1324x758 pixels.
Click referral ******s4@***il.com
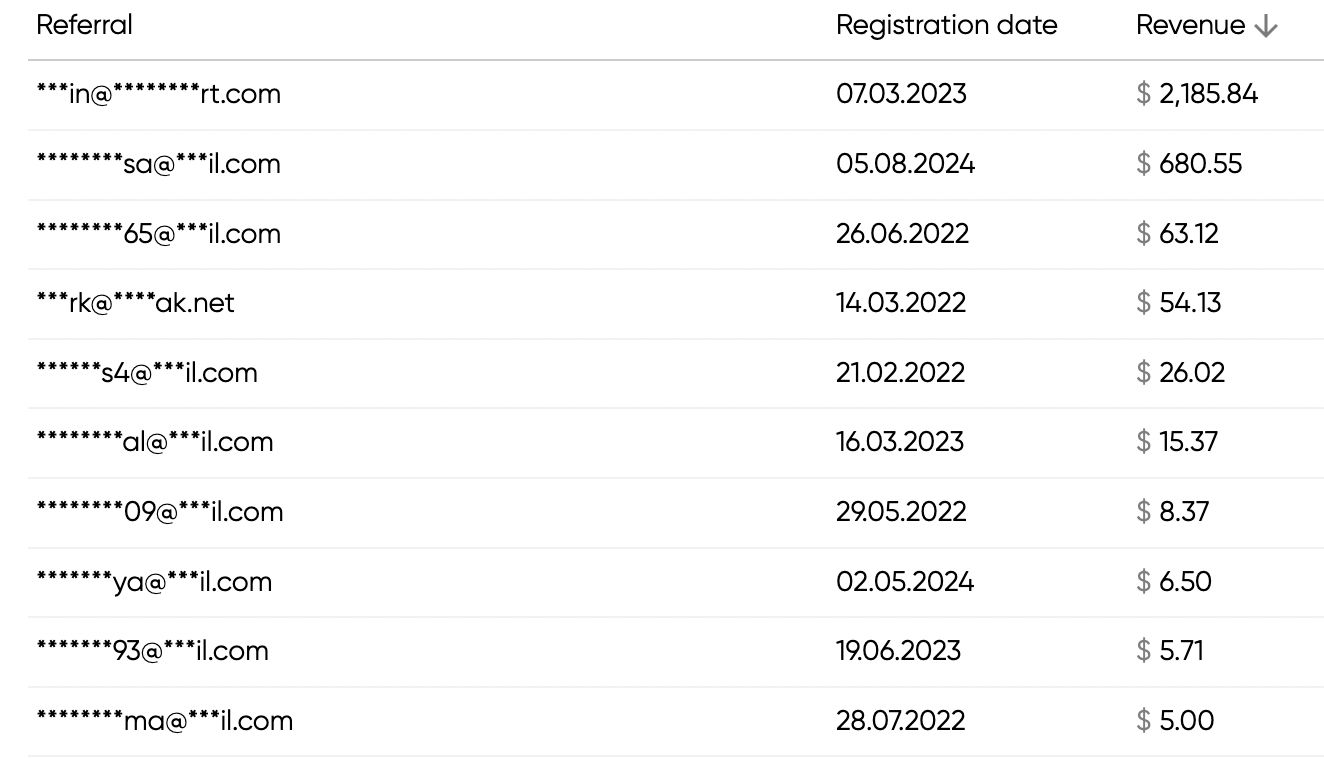[147, 373]
